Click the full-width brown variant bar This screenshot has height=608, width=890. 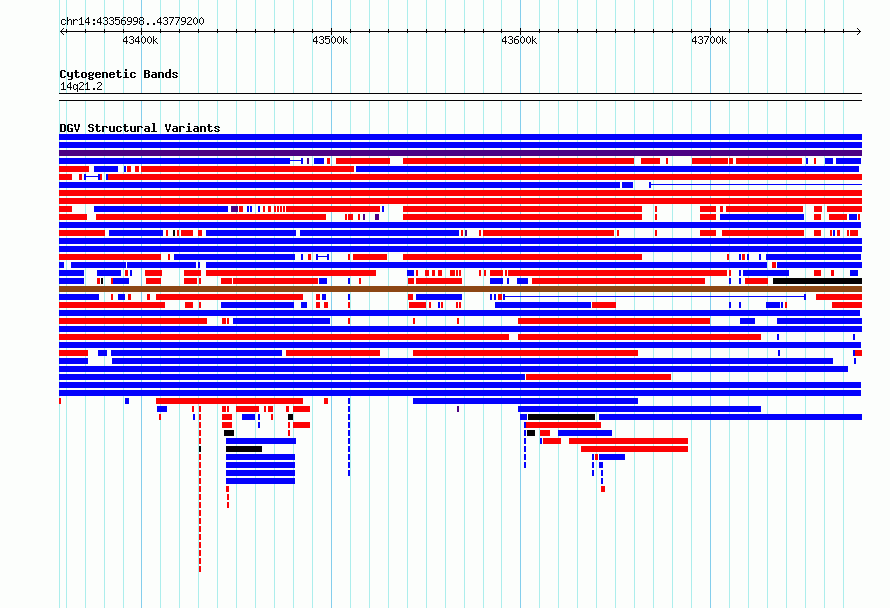(460, 289)
